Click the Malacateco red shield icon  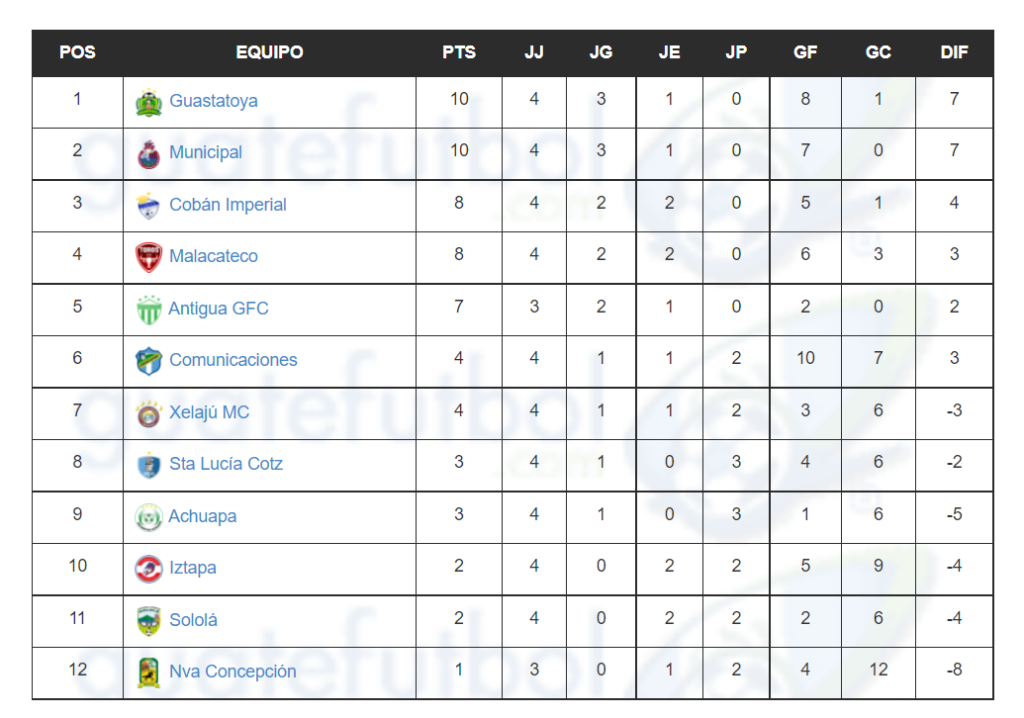(149, 257)
